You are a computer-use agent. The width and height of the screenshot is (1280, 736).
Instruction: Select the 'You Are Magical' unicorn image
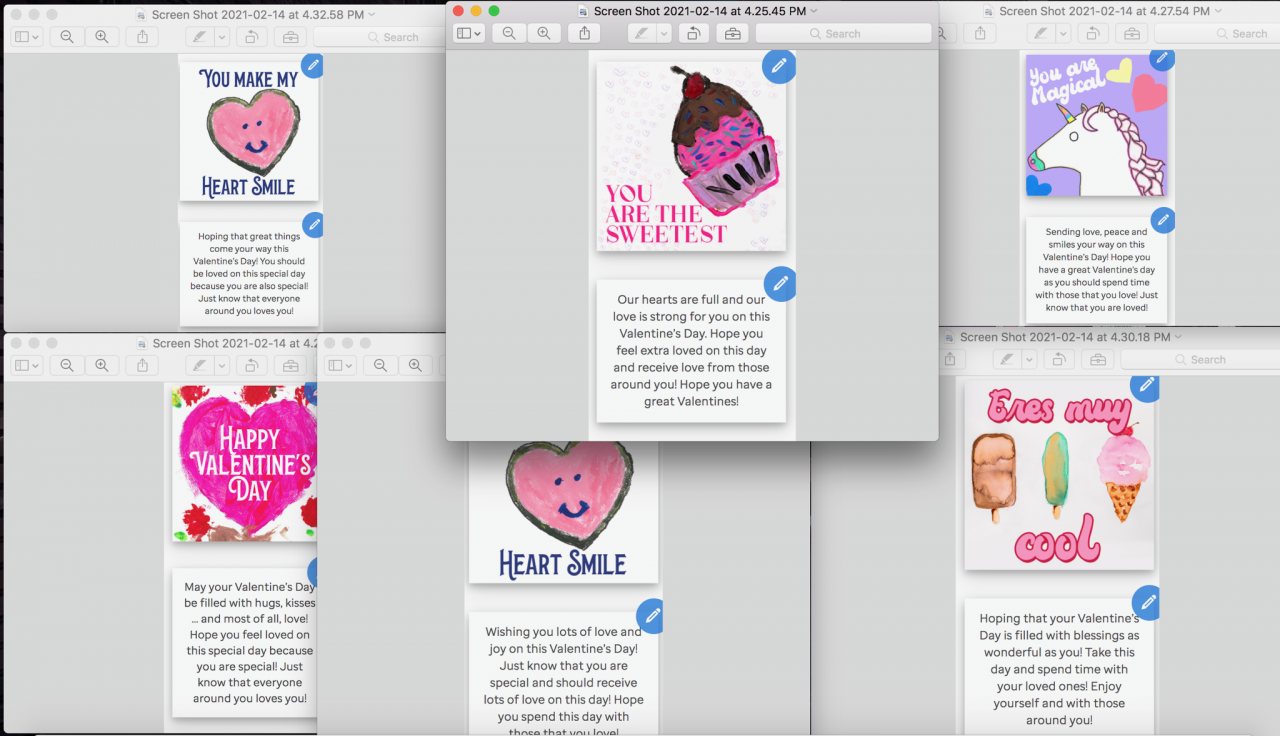[1096, 125]
